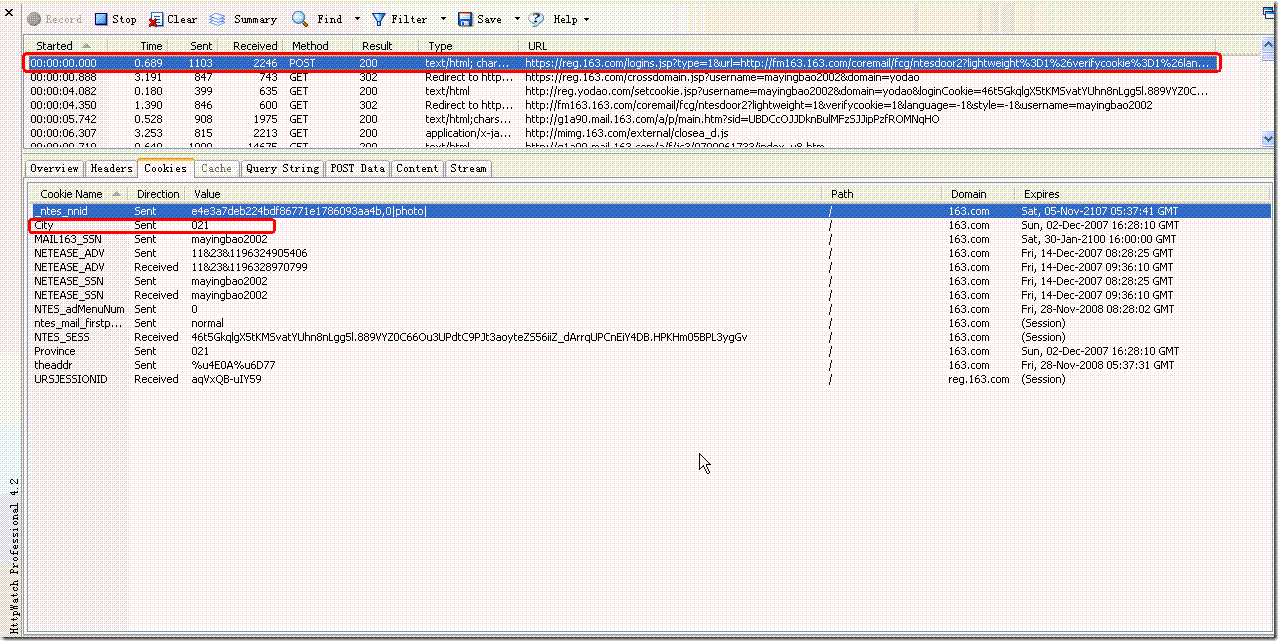Select the ntes_mail_firstpage cookie row
Image resolution: width=1278 pixels, height=641 pixels.
click(649, 323)
